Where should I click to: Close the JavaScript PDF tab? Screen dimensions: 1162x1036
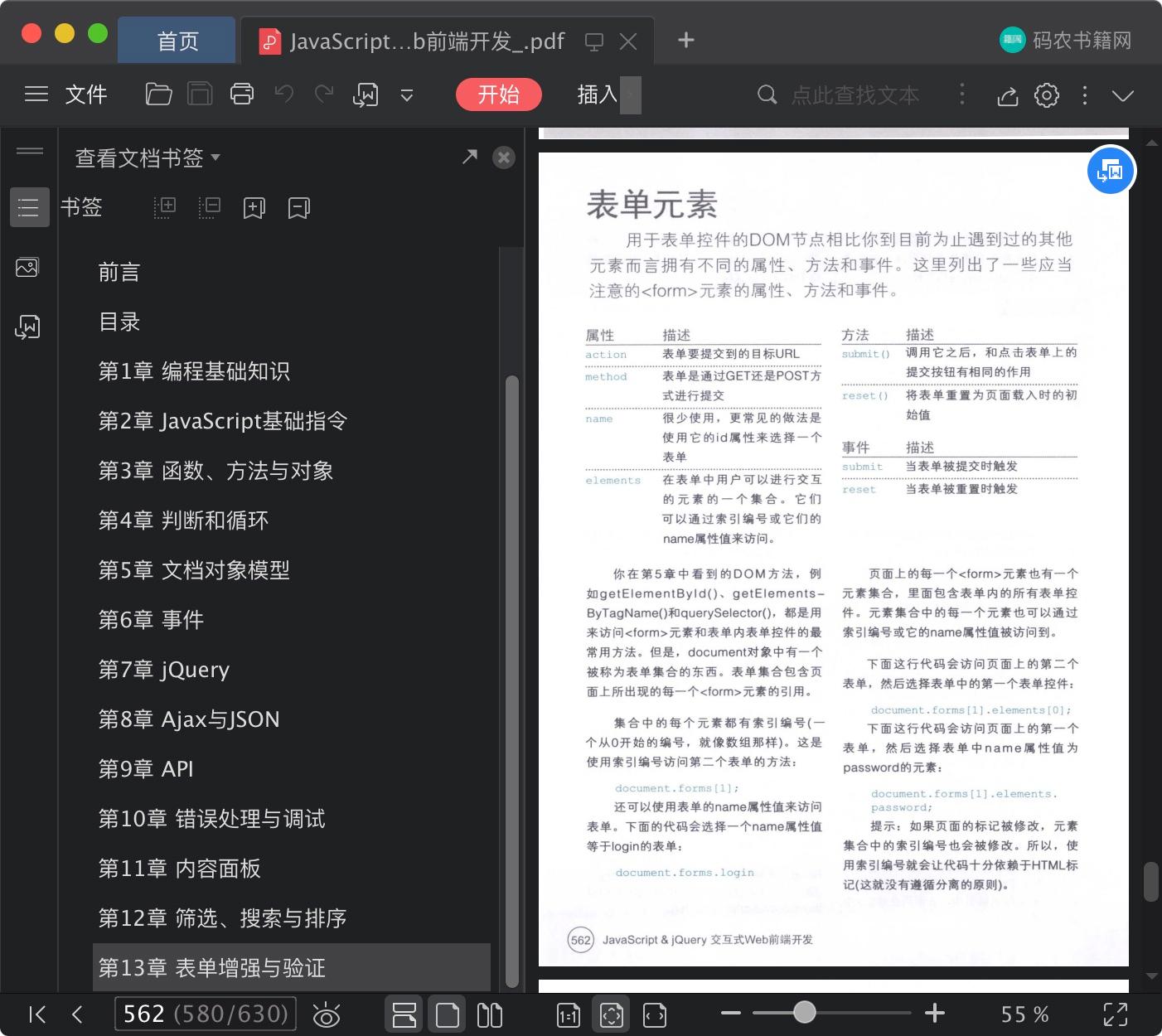628,41
